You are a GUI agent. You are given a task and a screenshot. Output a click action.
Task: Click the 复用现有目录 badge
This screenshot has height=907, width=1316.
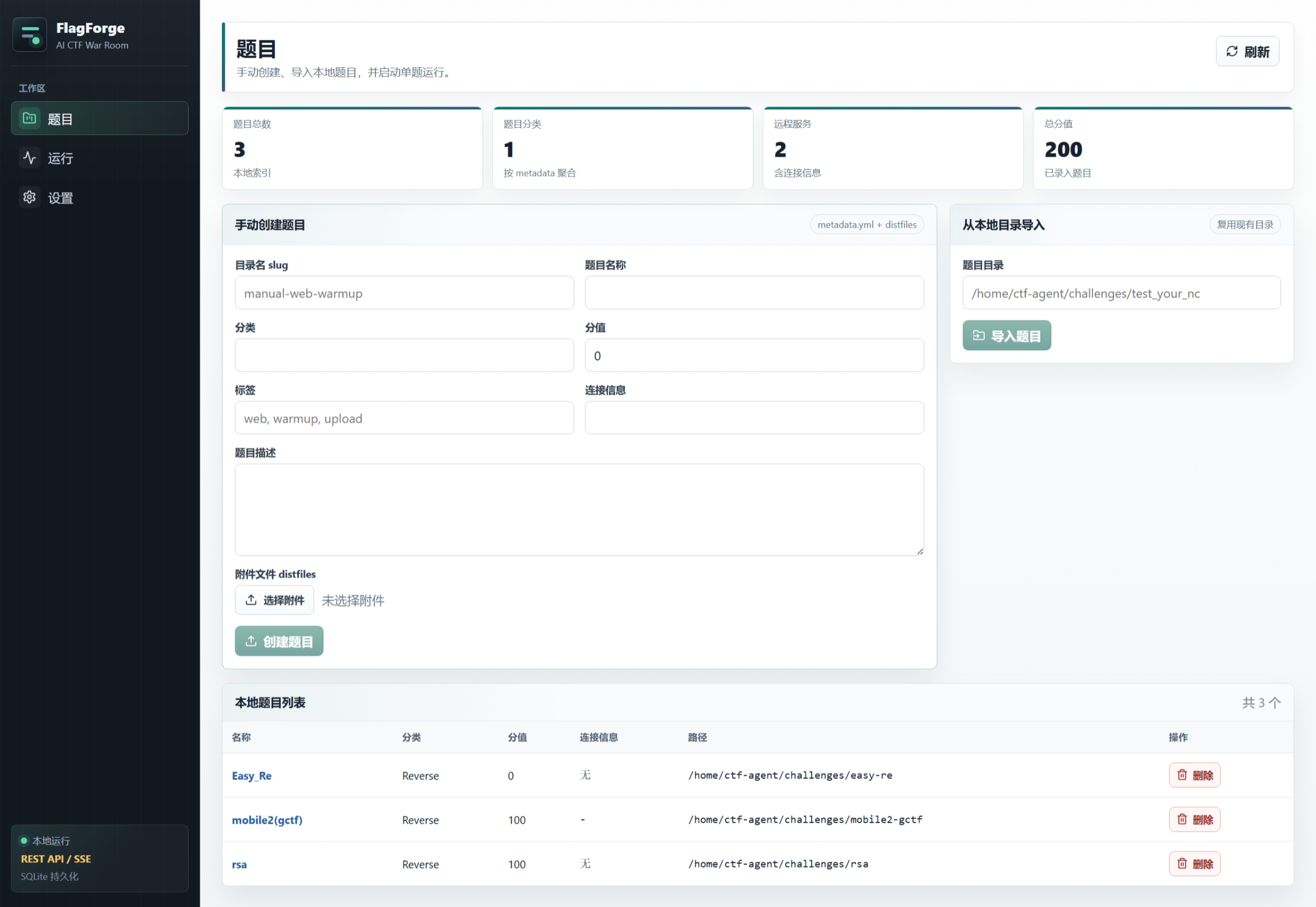coord(1245,224)
